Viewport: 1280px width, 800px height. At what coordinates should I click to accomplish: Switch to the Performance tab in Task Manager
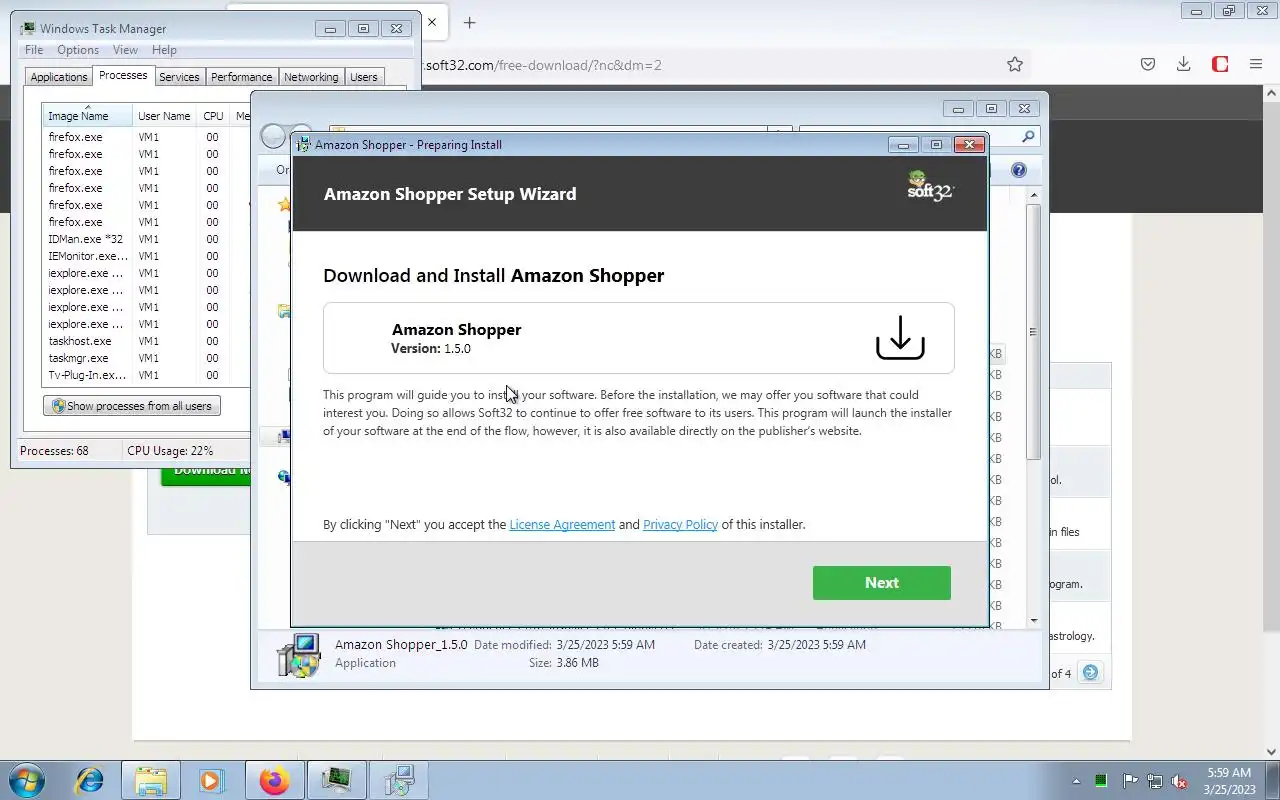coord(241,77)
